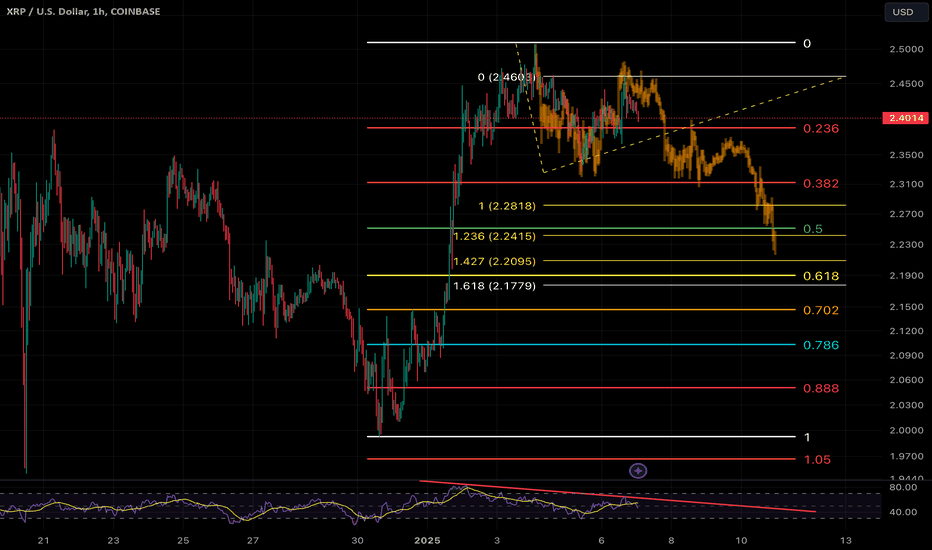Screen dimensions: 932x550
Task: Click the 2025 date label on time axis
Action: tap(427, 540)
